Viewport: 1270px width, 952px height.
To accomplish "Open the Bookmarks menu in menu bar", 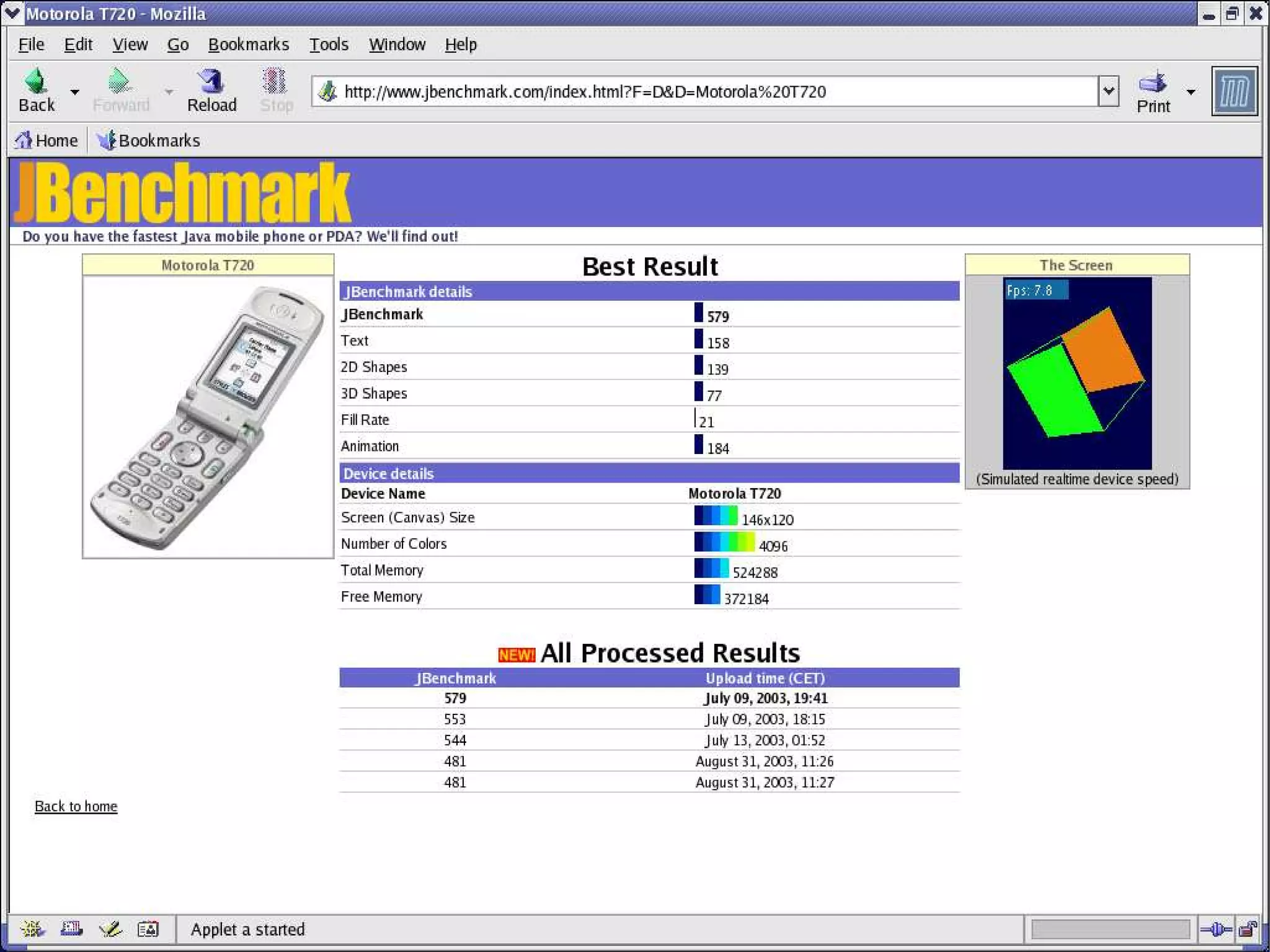I will click(x=248, y=45).
